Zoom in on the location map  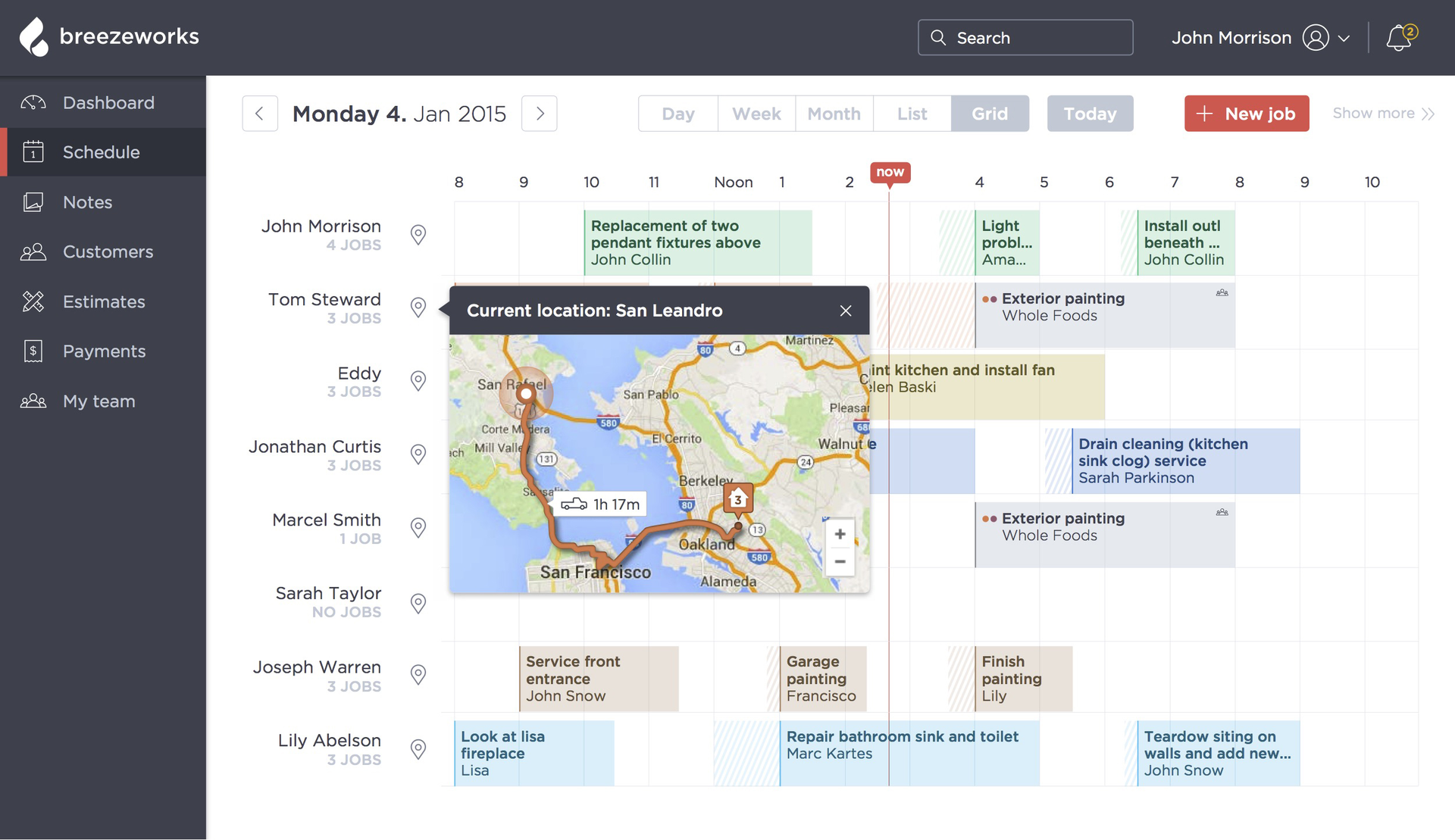click(839, 533)
